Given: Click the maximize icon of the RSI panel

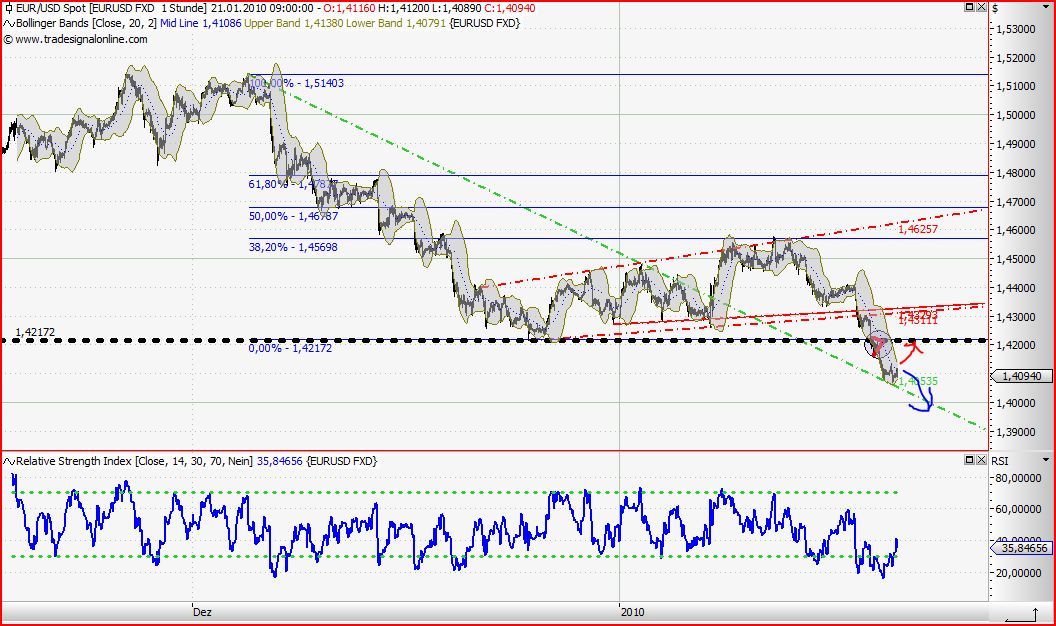Looking at the screenshot, I should coord(969,459).
